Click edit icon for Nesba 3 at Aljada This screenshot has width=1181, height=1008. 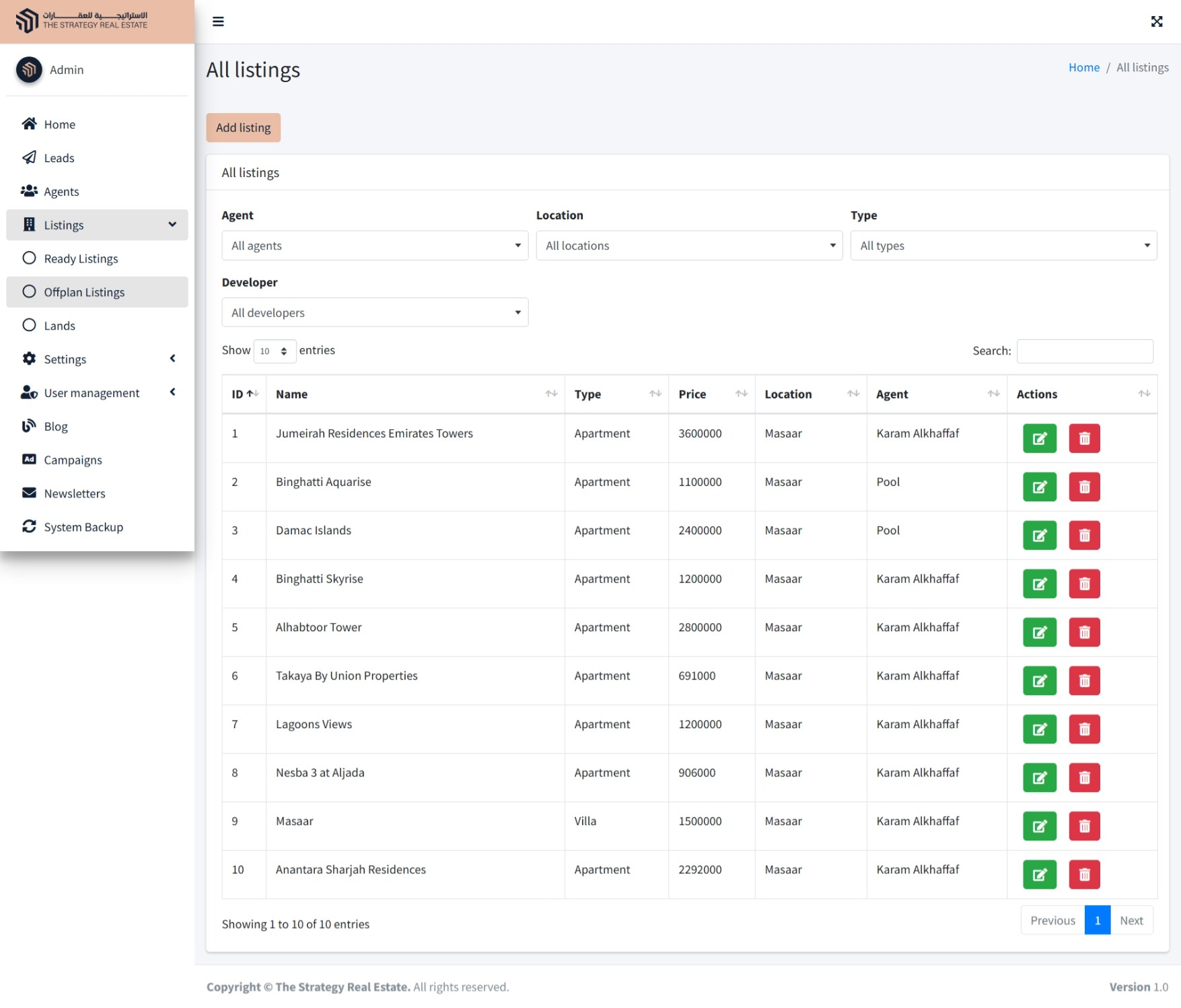point(1039,778)
